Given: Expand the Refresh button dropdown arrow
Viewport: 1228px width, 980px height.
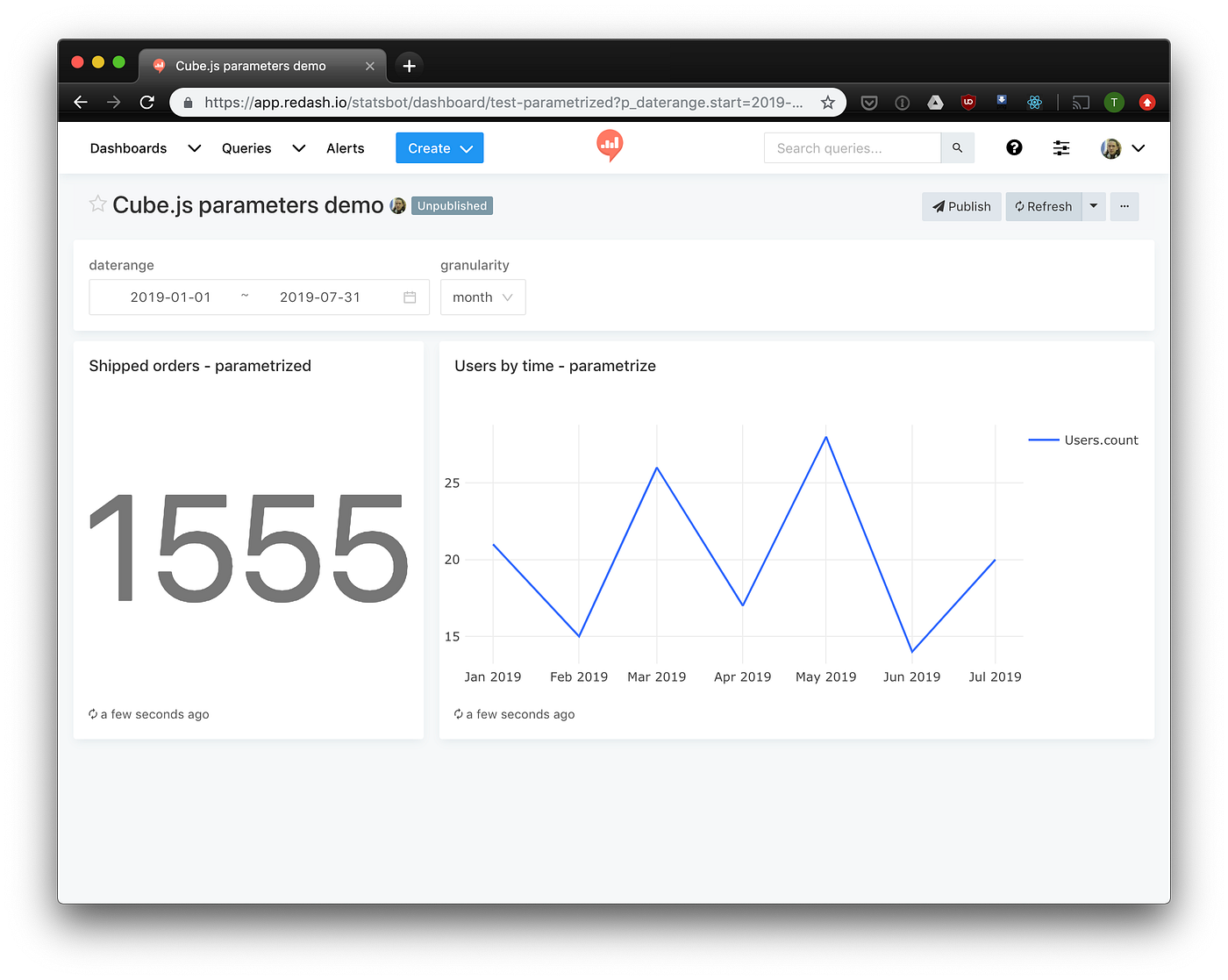Looking at the screenshot, I should (x=1093, y=206).
